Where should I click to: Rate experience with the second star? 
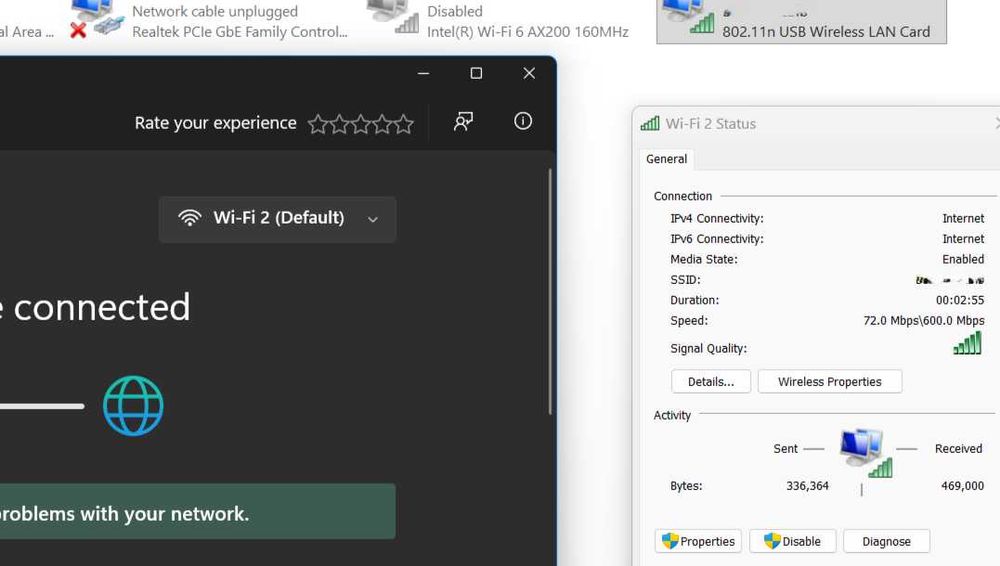click(x=339, y=124)
